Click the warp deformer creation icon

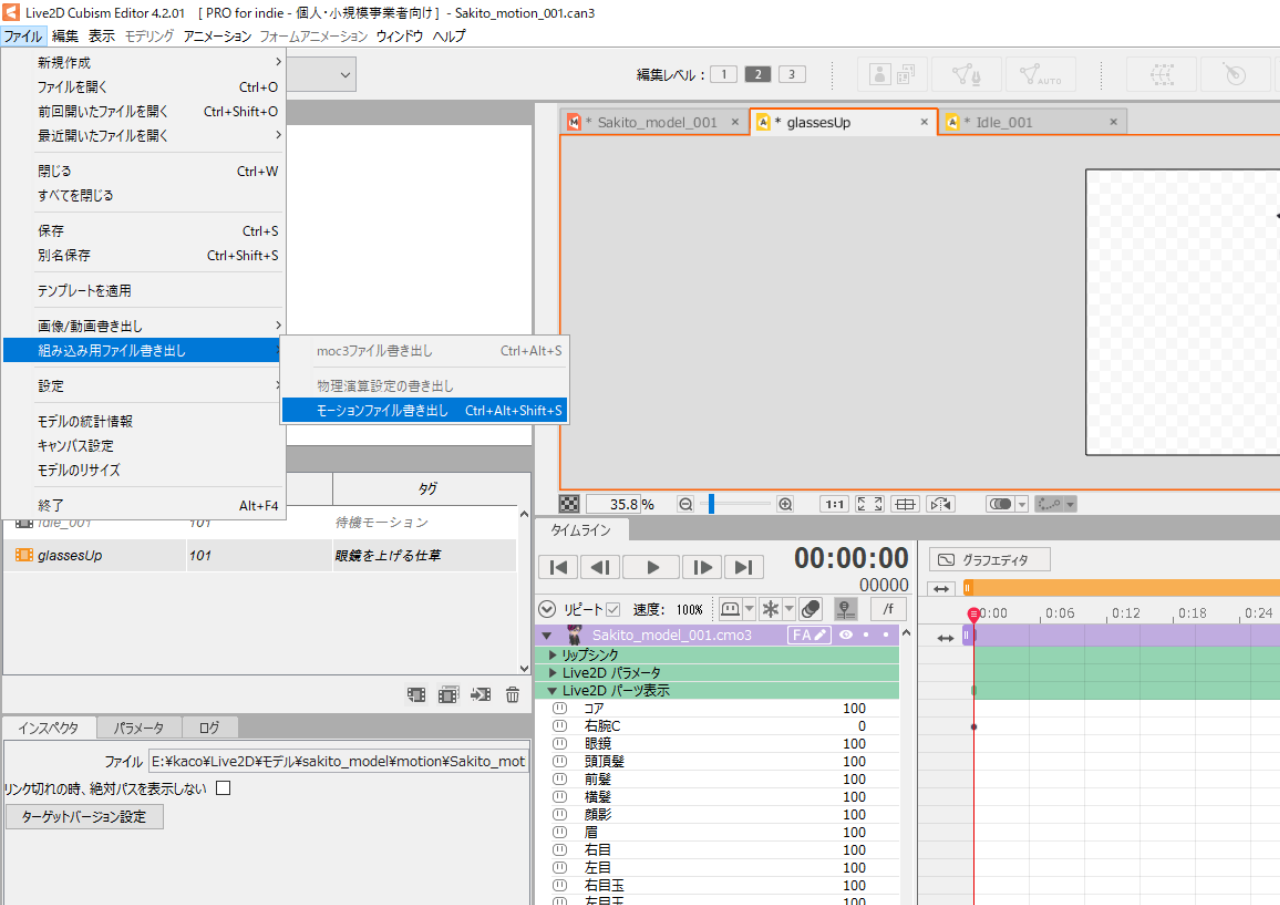[1161, 74]
